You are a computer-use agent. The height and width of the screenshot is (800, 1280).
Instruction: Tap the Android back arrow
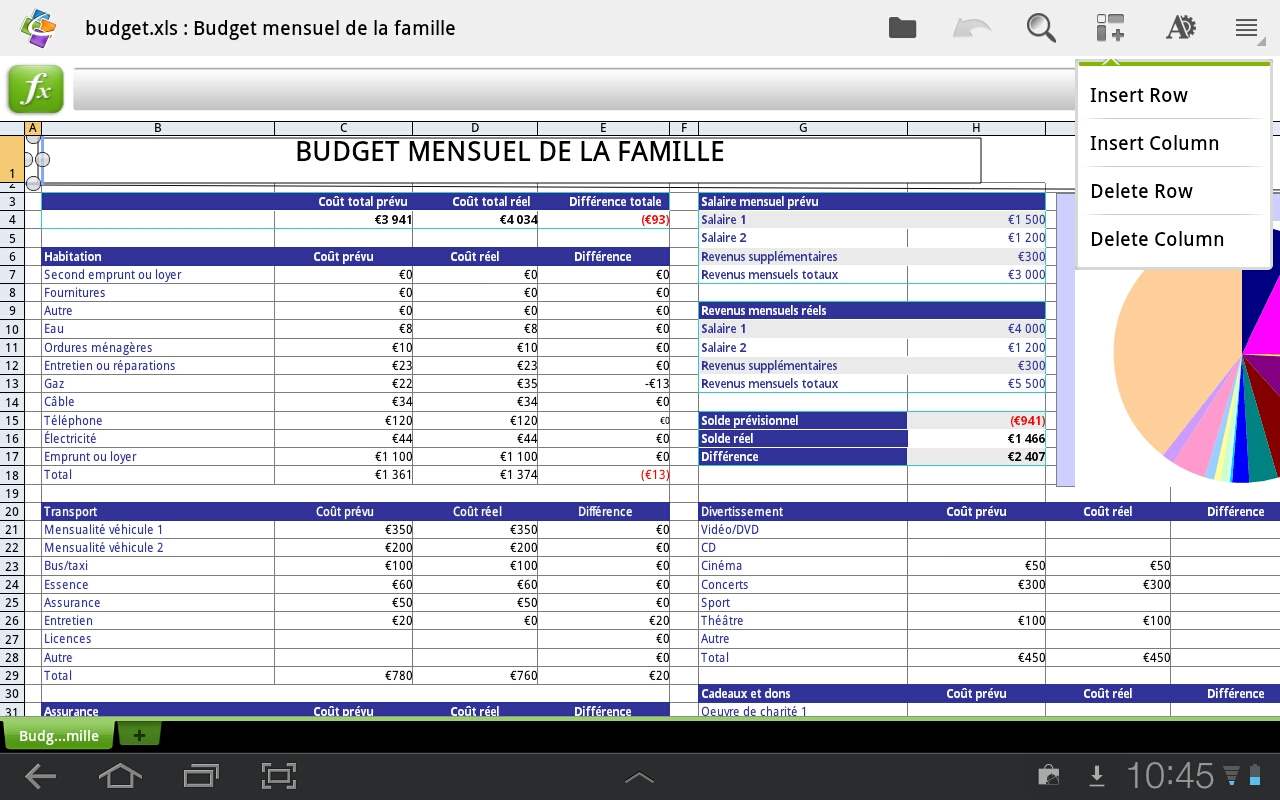coord(40,776)
